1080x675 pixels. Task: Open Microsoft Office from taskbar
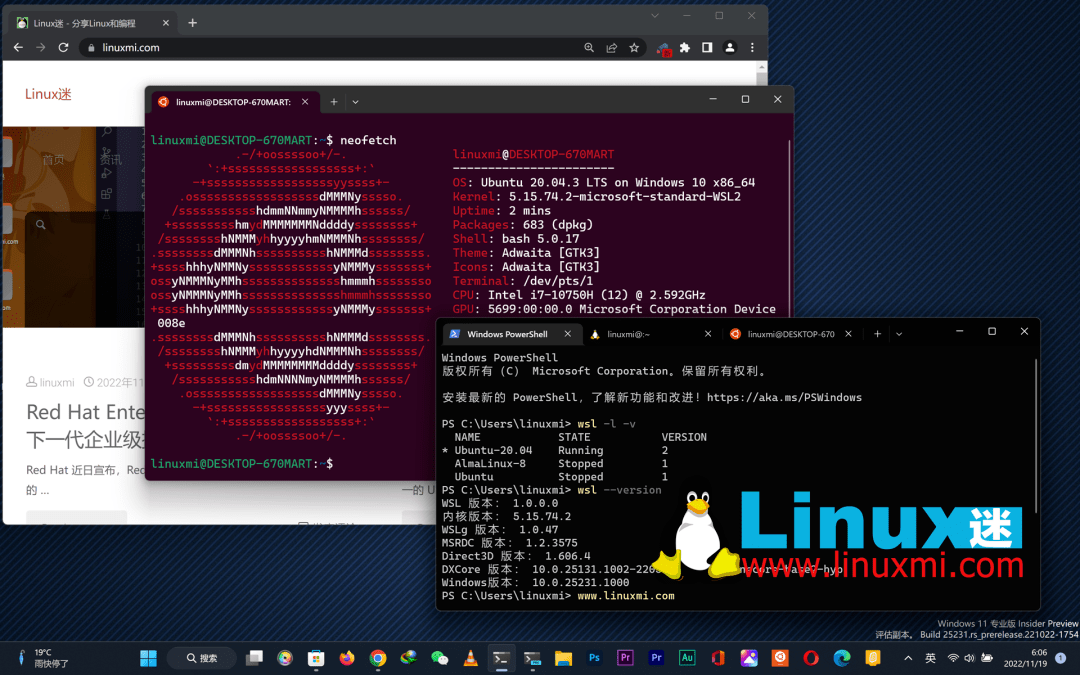(x=718, y=658)
